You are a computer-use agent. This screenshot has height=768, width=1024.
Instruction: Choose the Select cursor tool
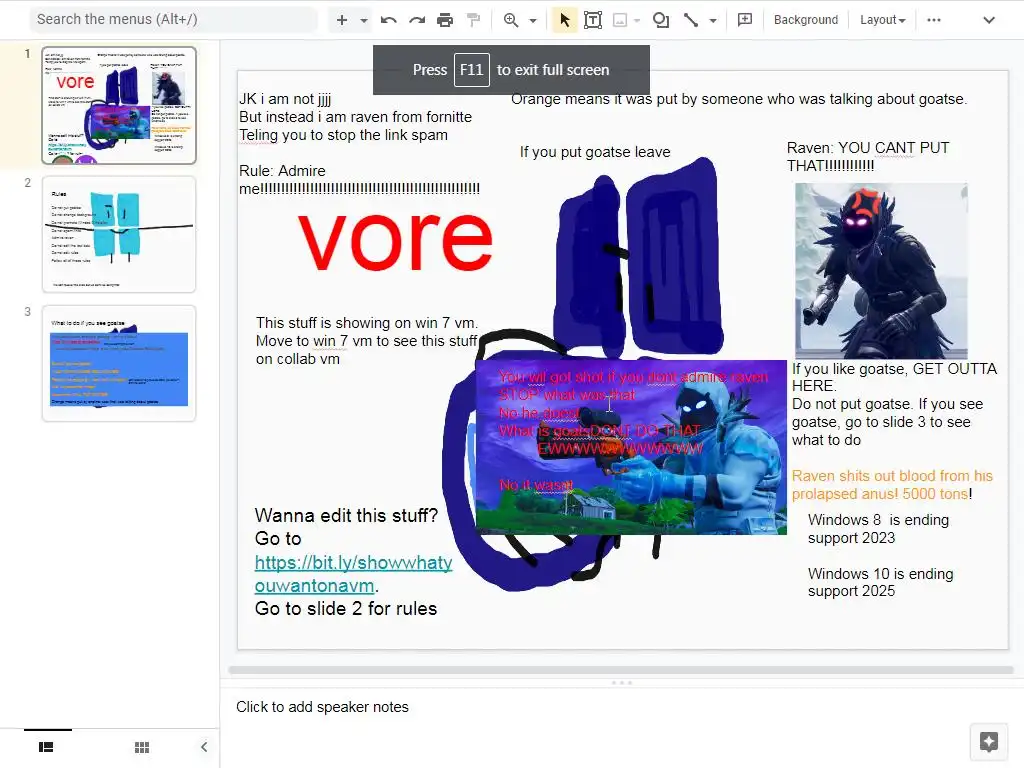(x=564, y=20)
